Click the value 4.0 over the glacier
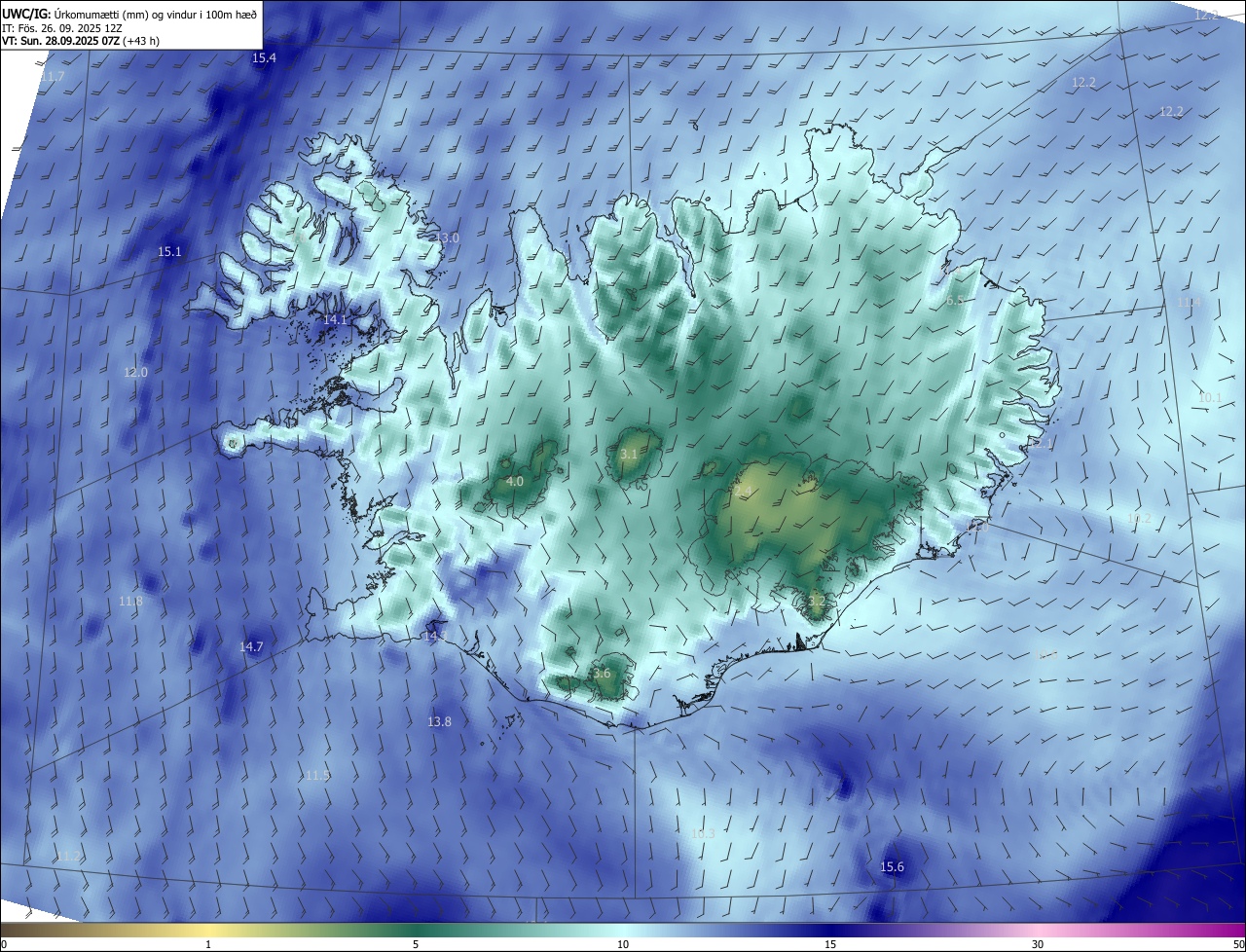Screen dimensions: 1246x952 [515, 482]
